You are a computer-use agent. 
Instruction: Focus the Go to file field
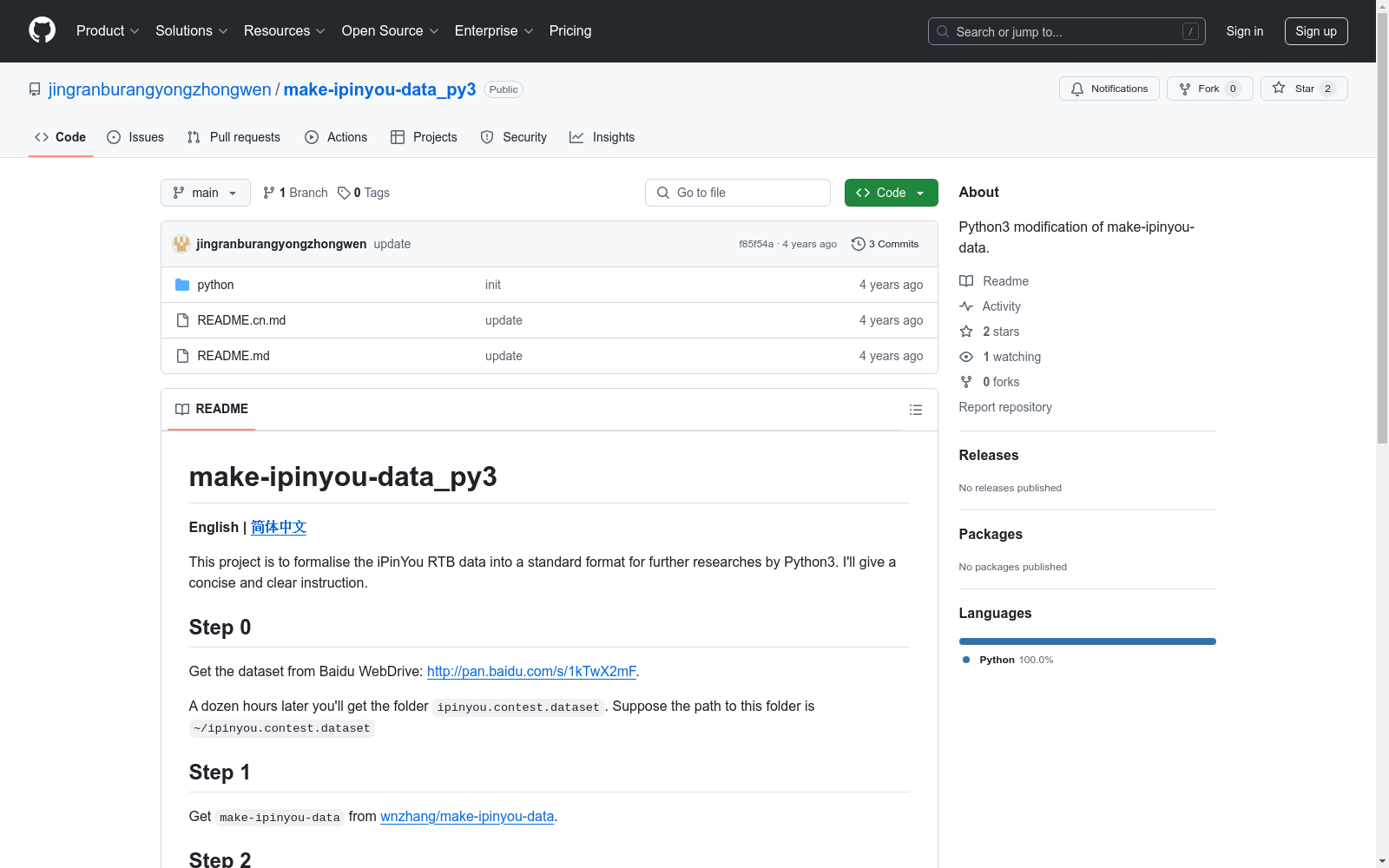tap(738, 193)
